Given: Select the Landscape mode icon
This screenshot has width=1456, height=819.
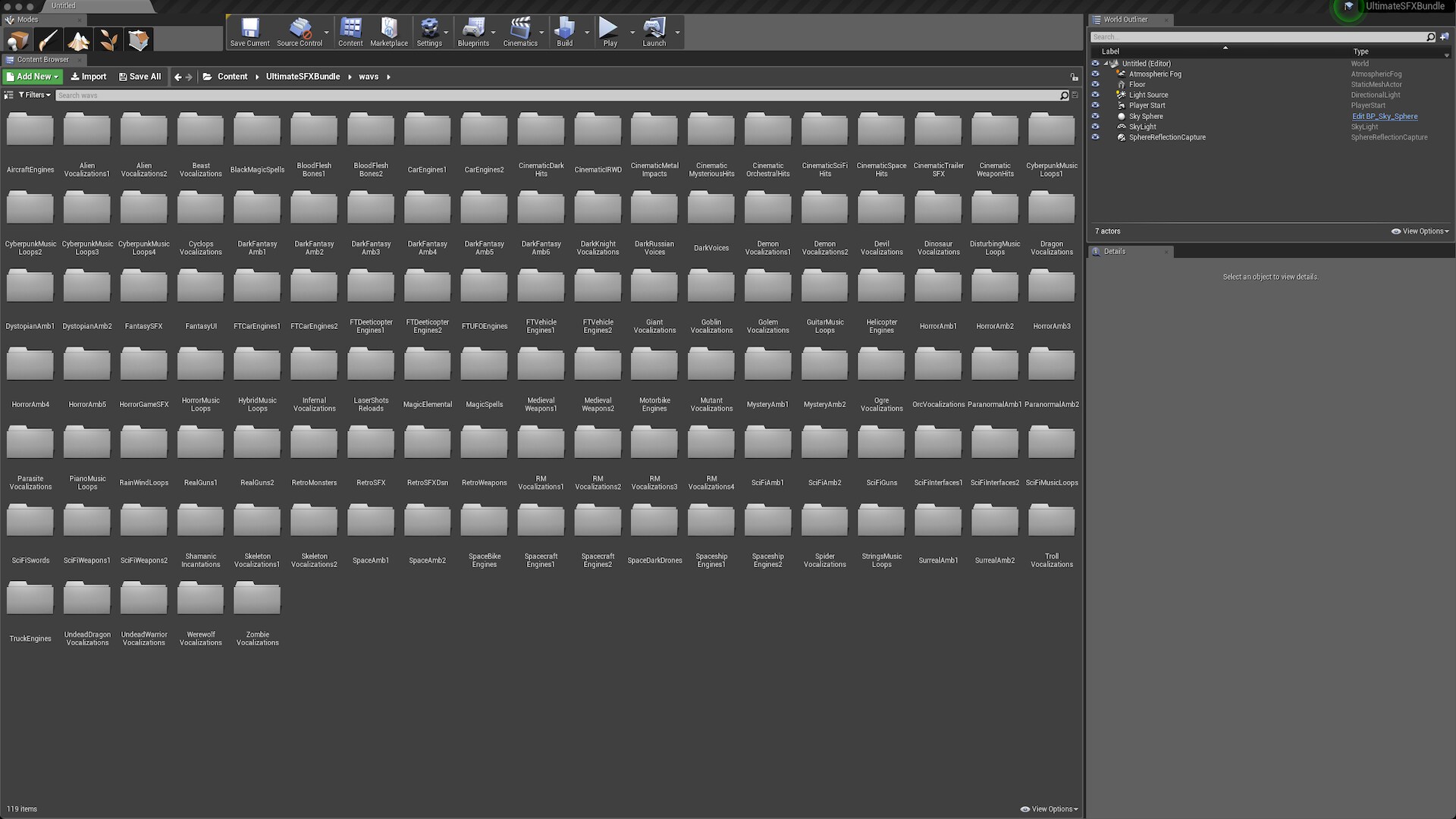Looking at the screenshot, I should 78,40.
